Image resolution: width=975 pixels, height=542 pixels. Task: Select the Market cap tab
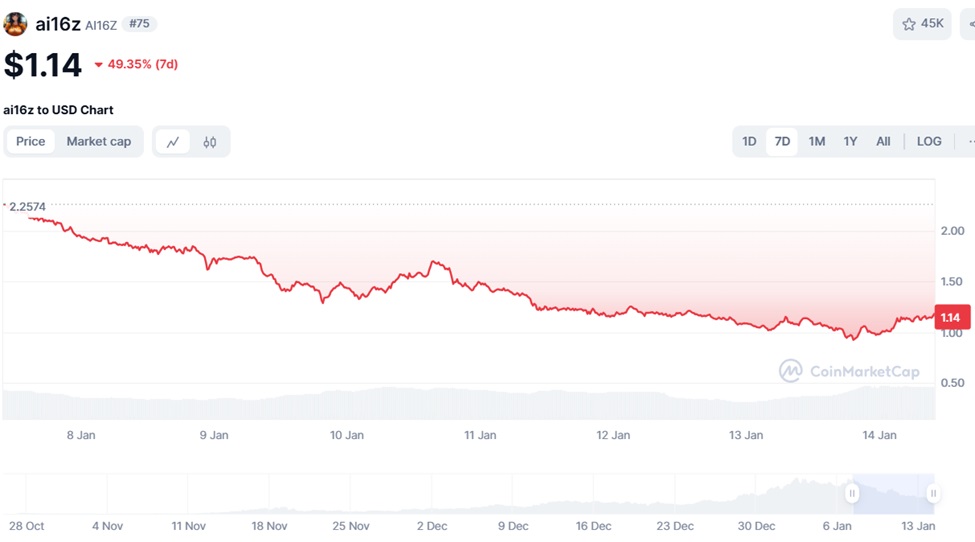[99, 142]
